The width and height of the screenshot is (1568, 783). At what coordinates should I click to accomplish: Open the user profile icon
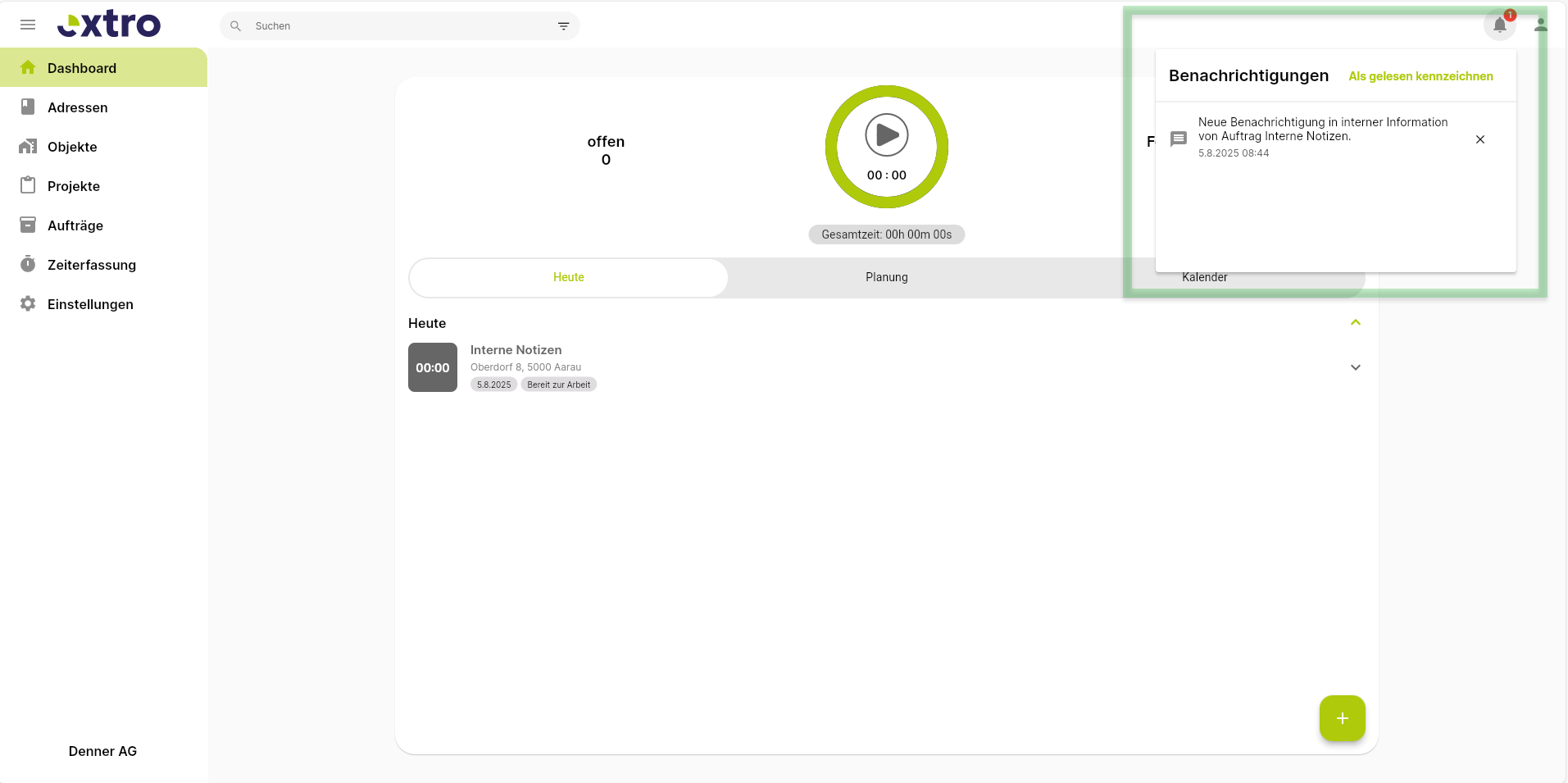coord(1541,25)
